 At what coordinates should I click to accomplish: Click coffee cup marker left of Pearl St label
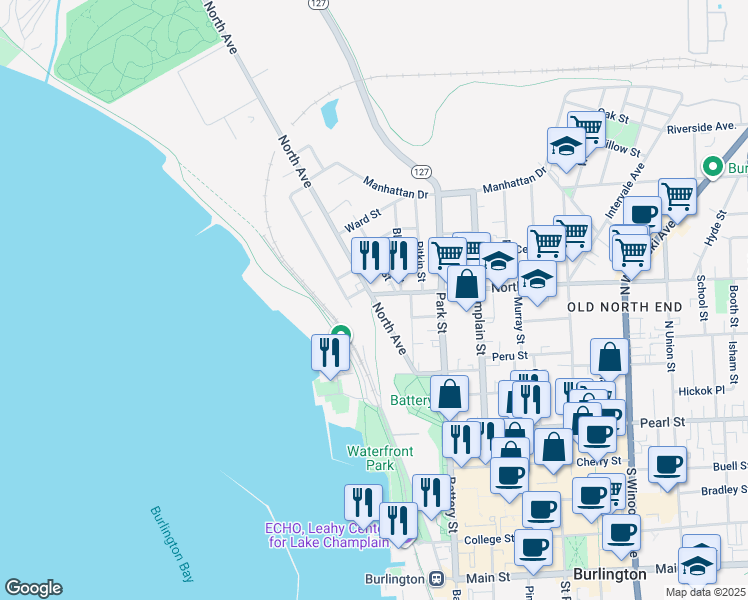click(x=597, y=435)
